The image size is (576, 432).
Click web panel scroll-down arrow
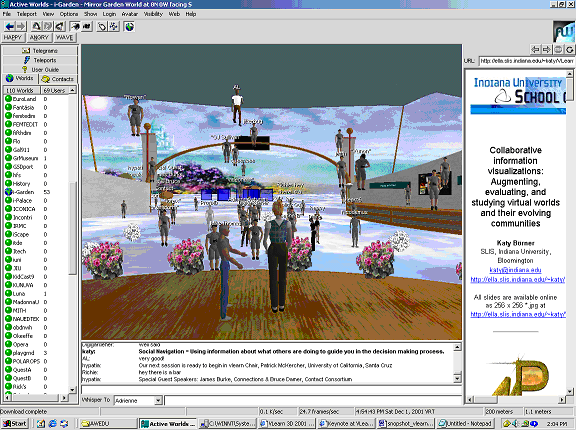(570, 391)
